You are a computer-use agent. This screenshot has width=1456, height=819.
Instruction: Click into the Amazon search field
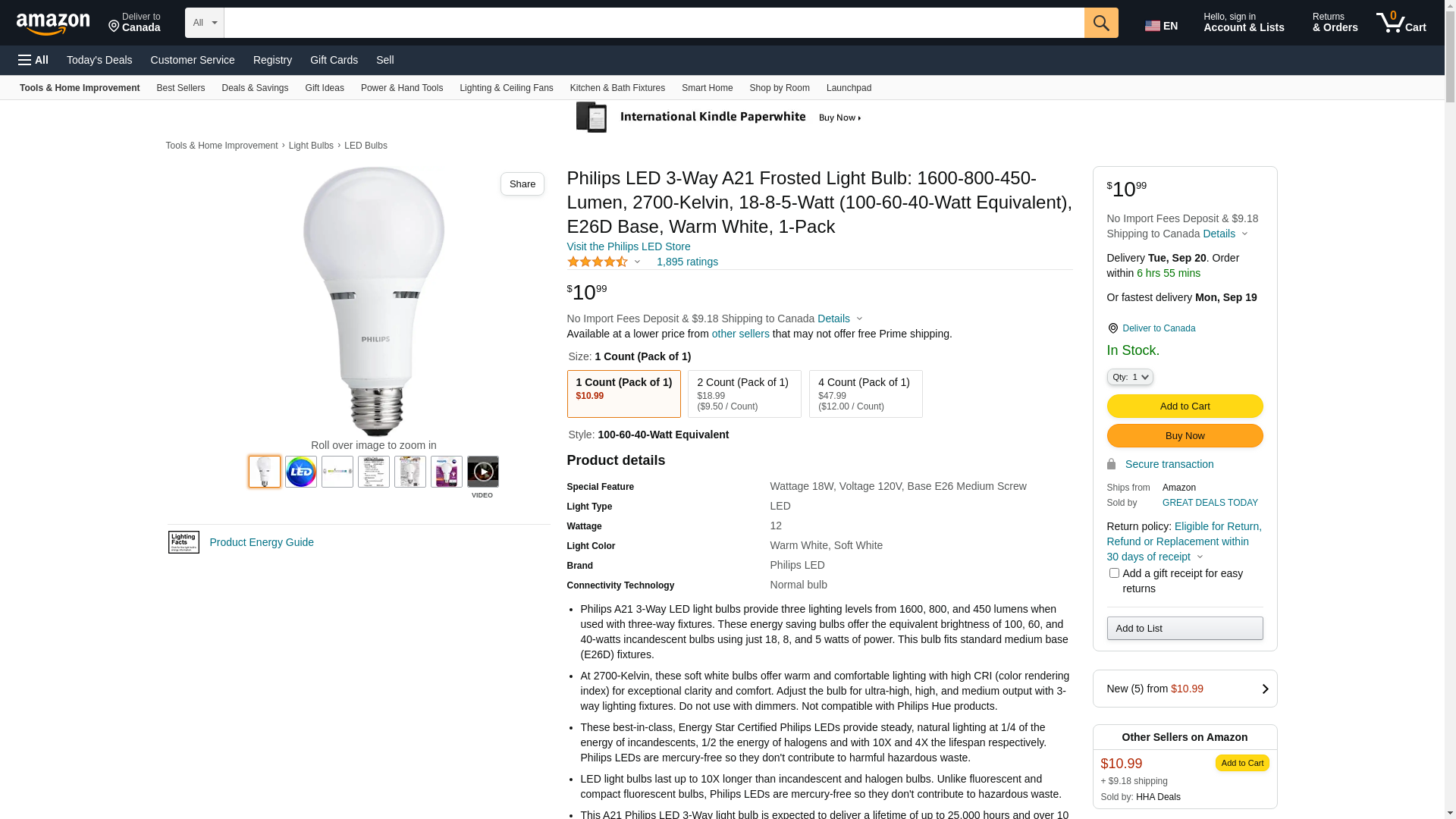click(654, 23)
